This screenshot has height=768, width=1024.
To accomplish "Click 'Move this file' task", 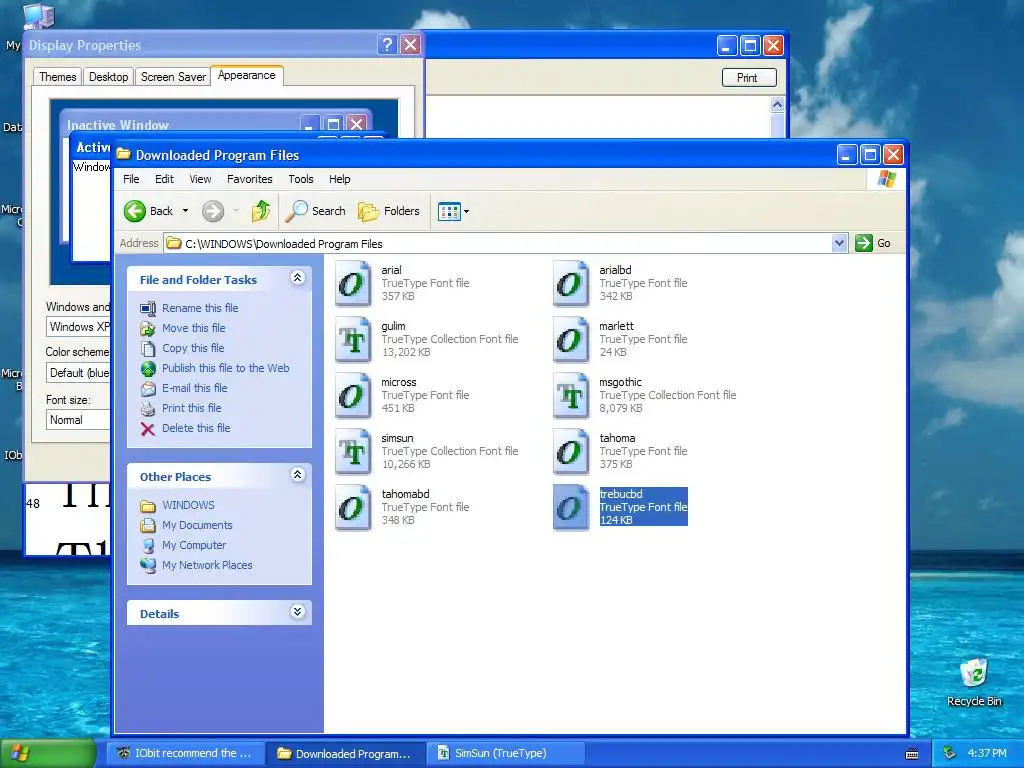I will click(x=193, y=328).
